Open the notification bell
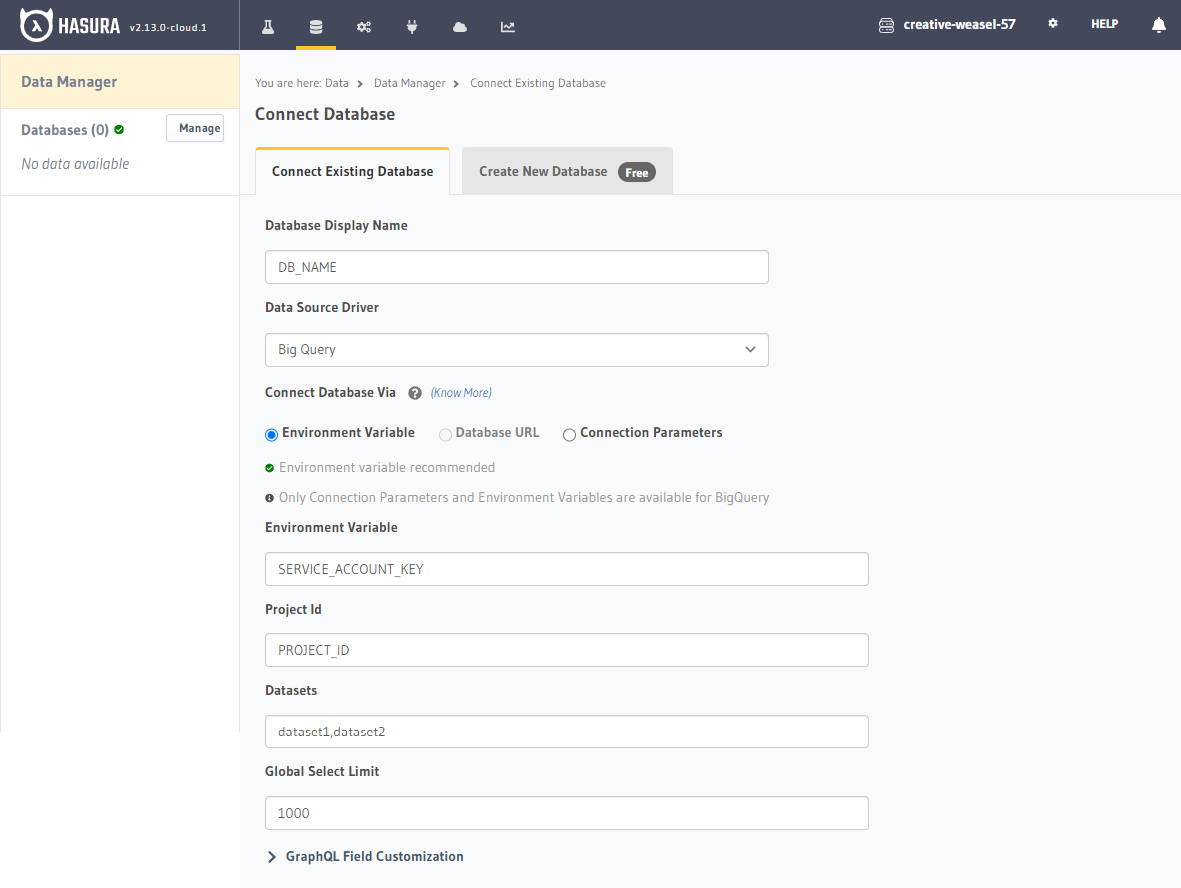 point(1158,24)
